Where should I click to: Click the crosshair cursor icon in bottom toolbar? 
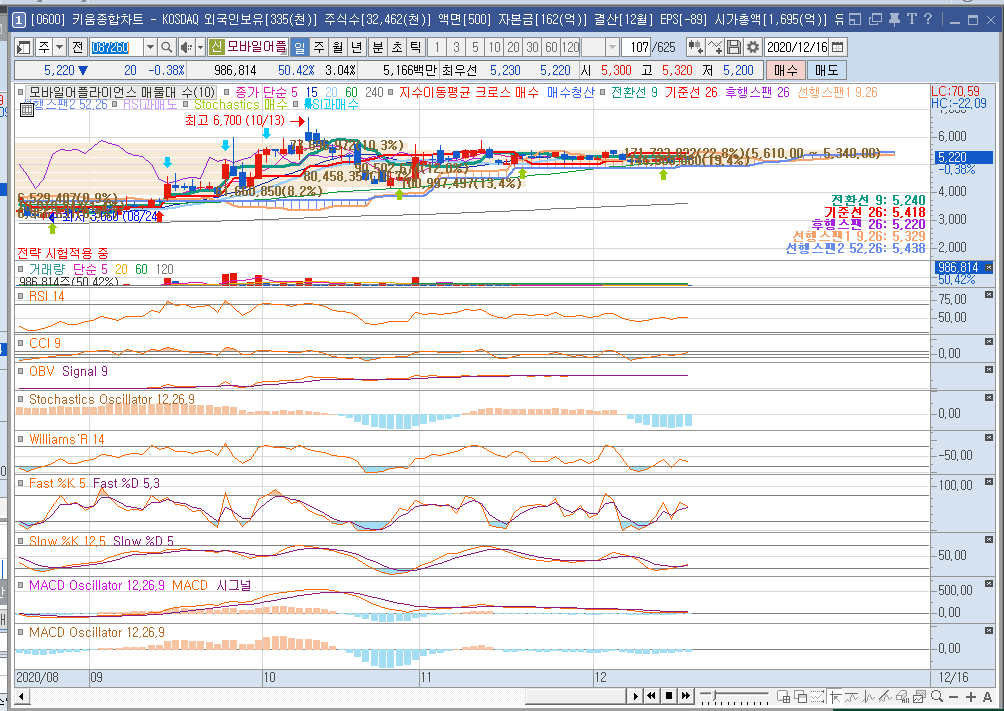coord(834,696)
